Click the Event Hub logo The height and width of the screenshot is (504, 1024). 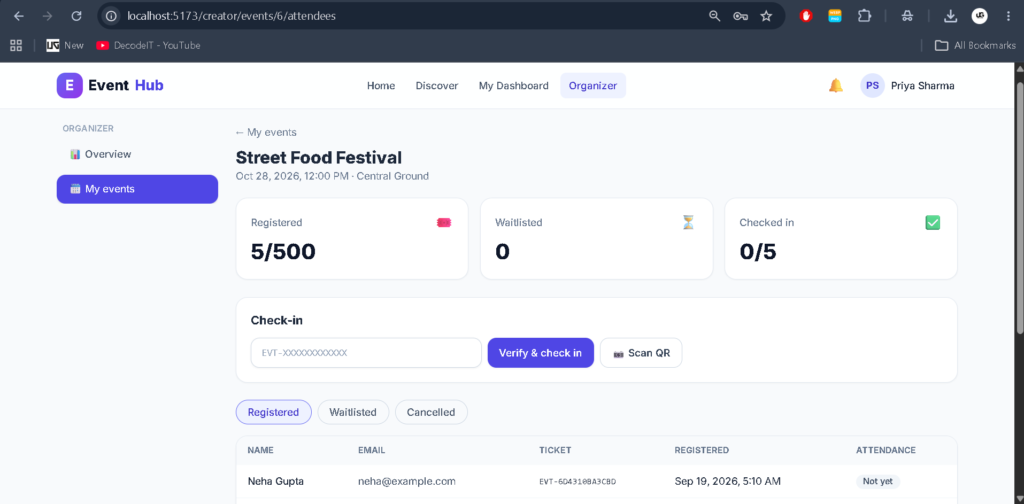[x=110, y=85]
